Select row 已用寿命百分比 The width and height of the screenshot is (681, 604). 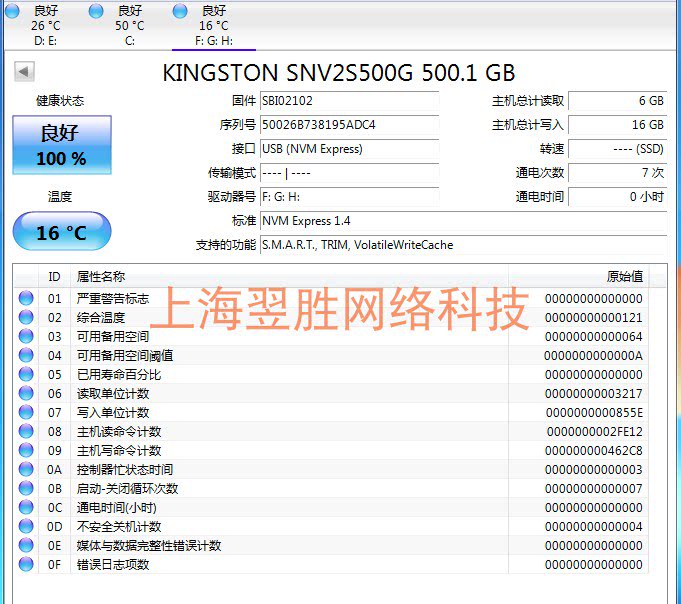pos(331,374)
